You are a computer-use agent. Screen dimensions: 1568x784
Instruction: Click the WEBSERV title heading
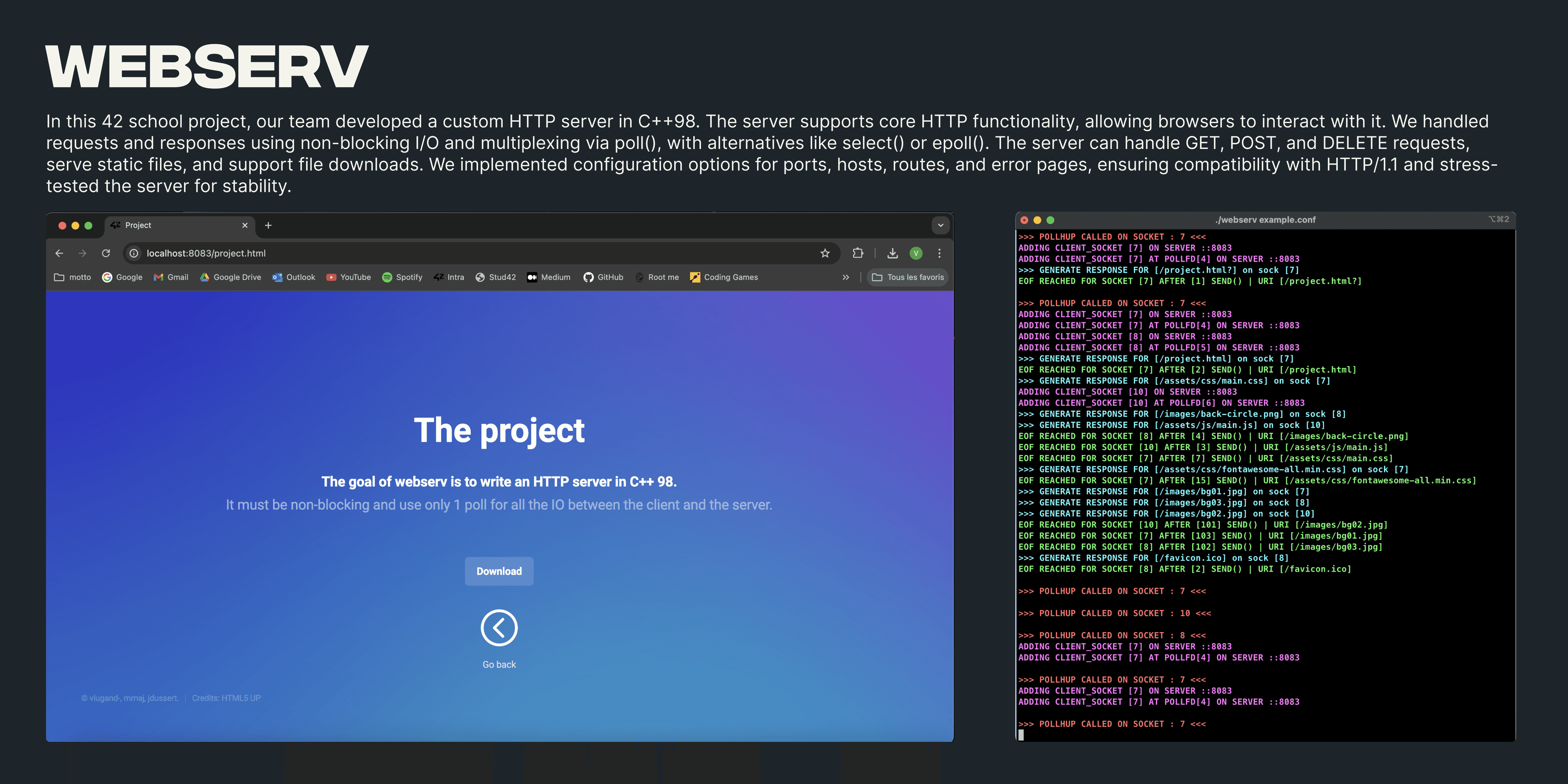coord(207,67)
